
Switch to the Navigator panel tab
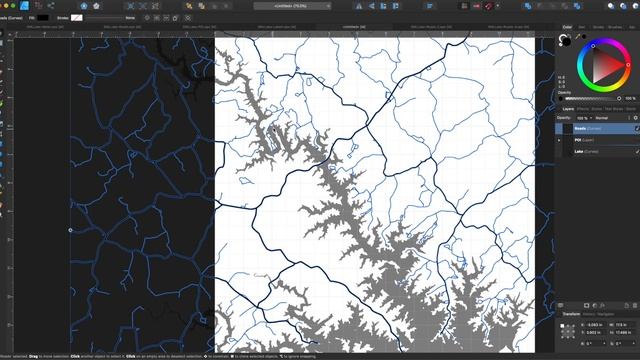tap(606, 314)
